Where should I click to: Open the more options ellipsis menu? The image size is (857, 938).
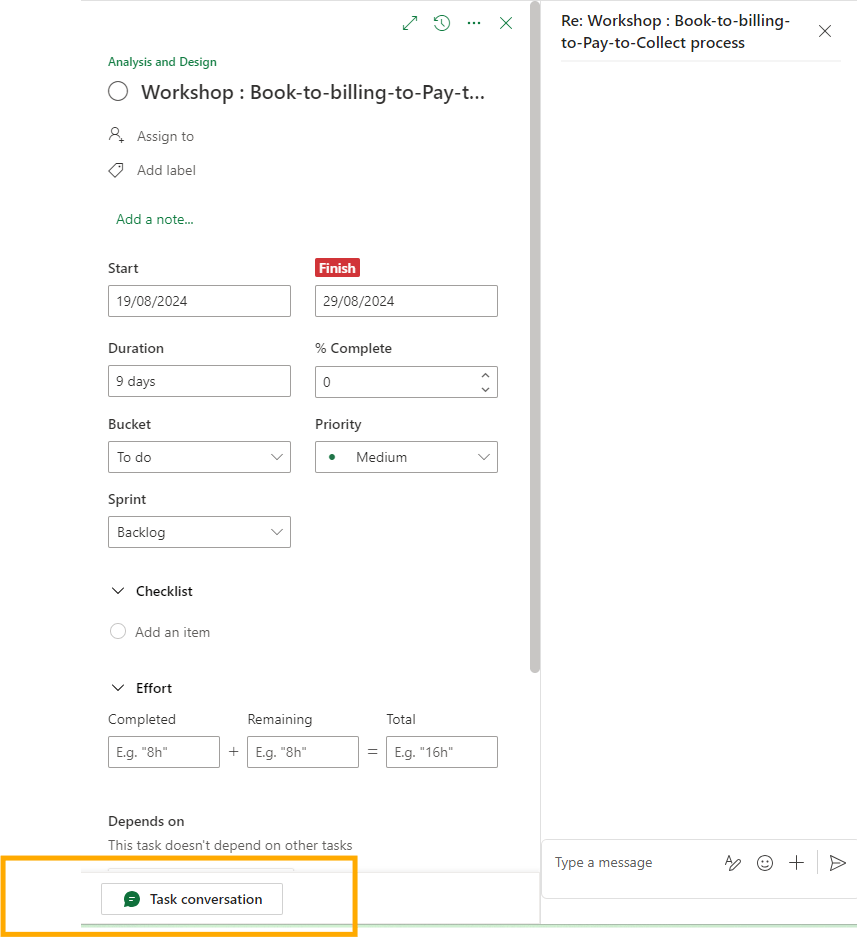coord(474,23)
